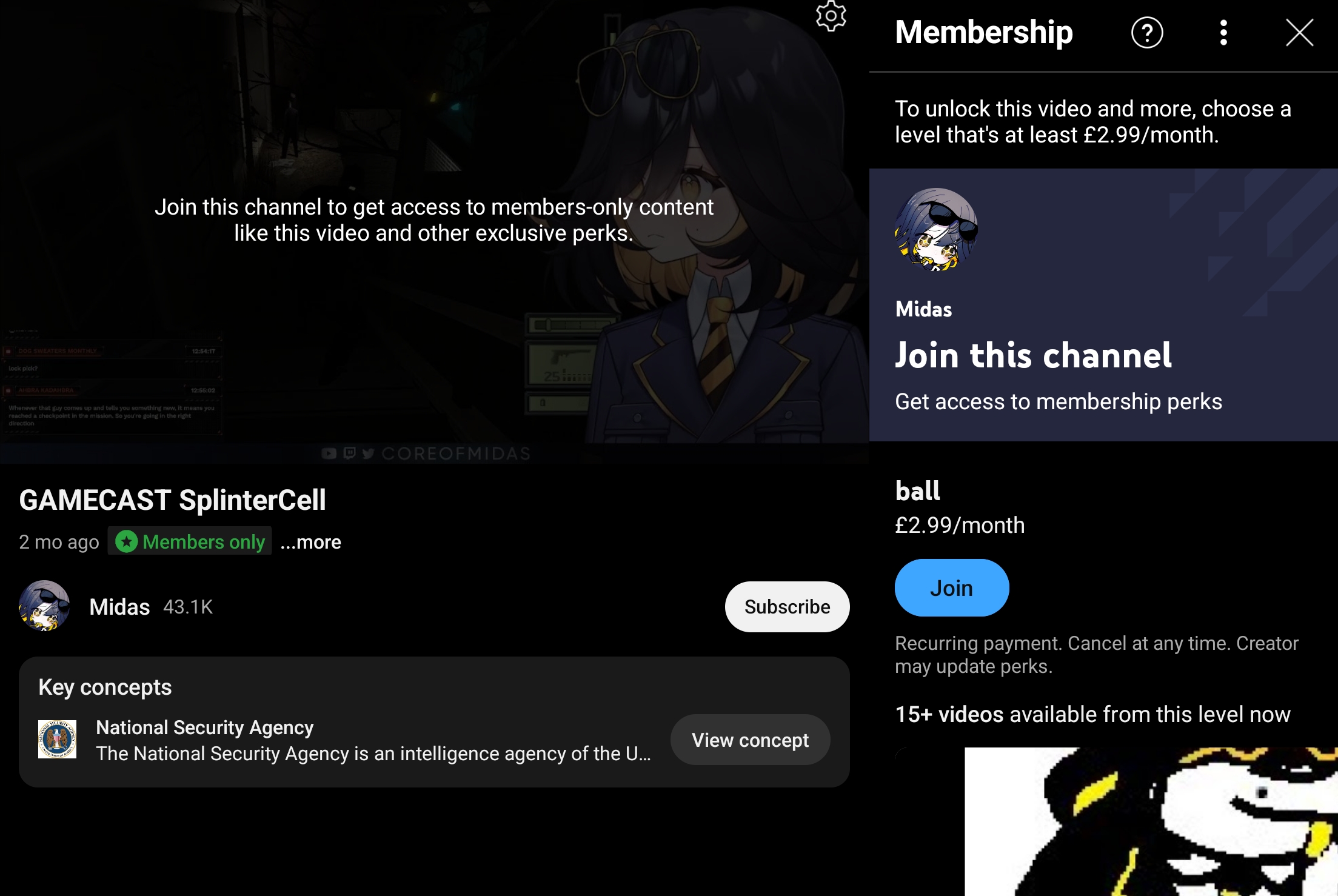The height and width of the screenshot is (896, 1338).
Task: Join the ball membership level
Action: pos(952,588)
